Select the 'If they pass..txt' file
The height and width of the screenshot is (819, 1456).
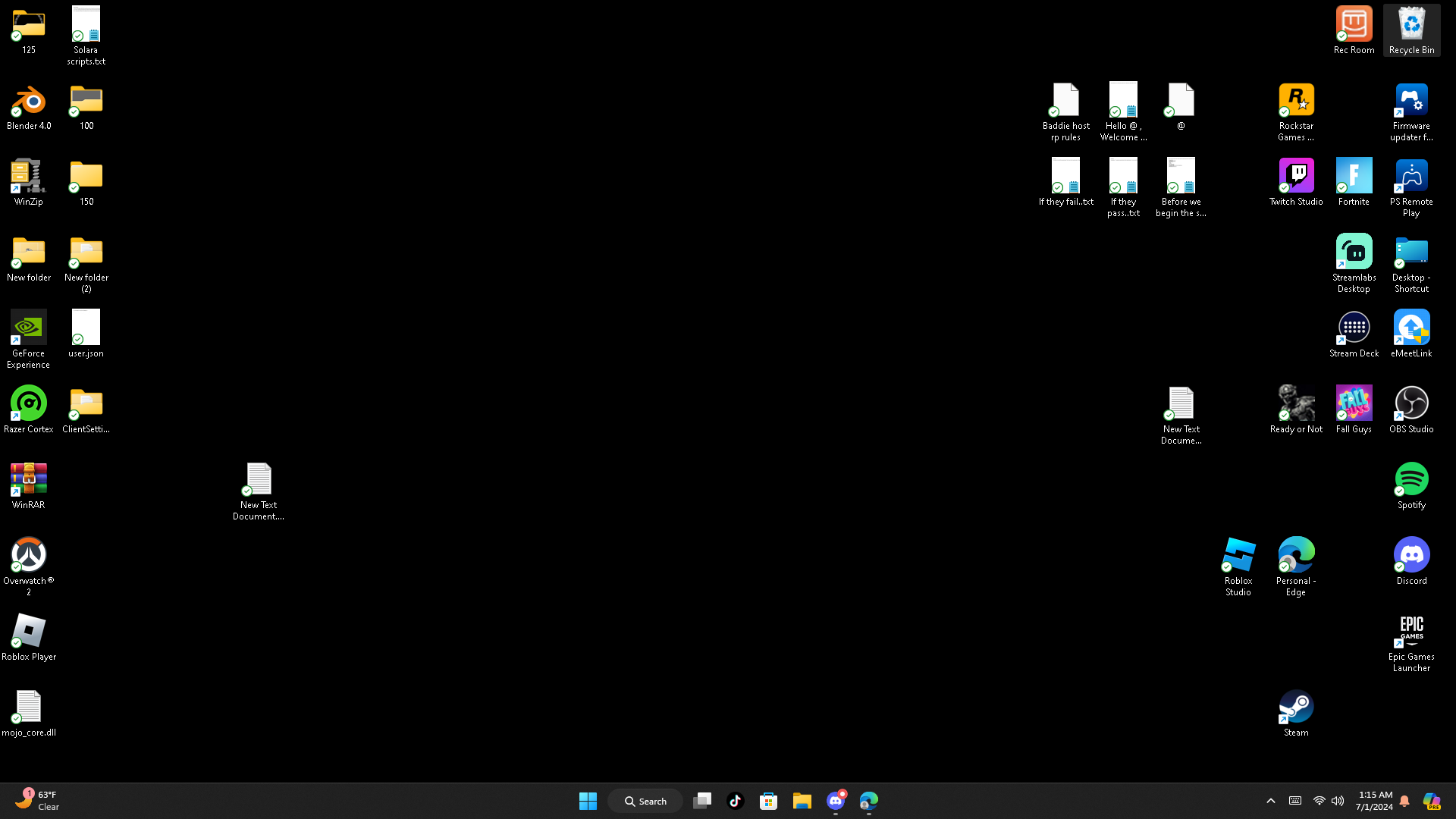click(x=1124, y=189)
